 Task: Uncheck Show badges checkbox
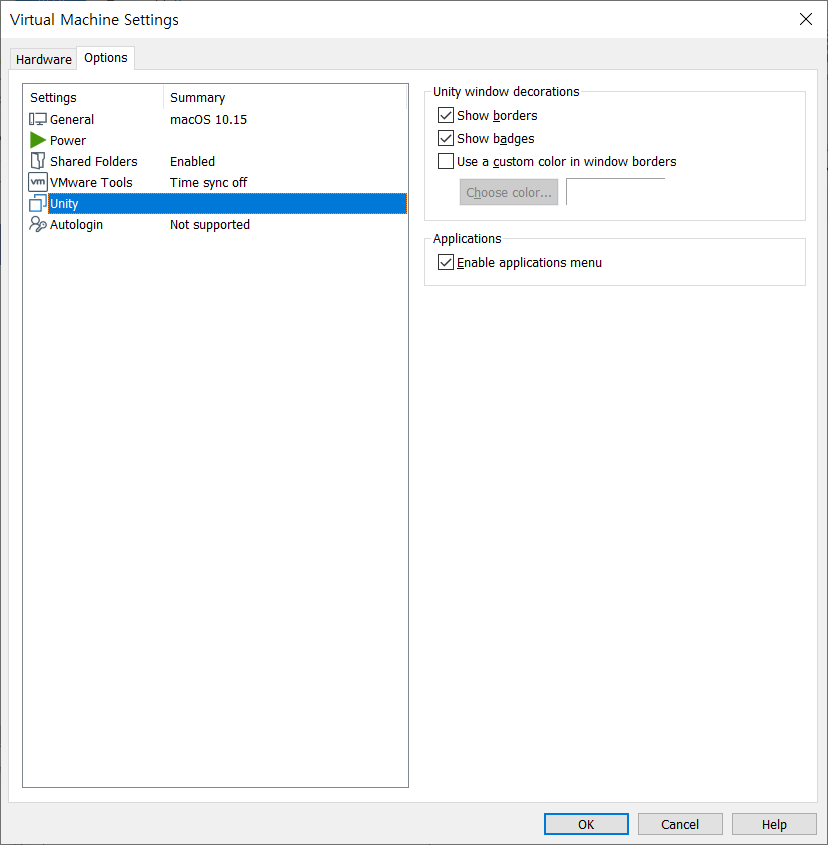[446, 138]
